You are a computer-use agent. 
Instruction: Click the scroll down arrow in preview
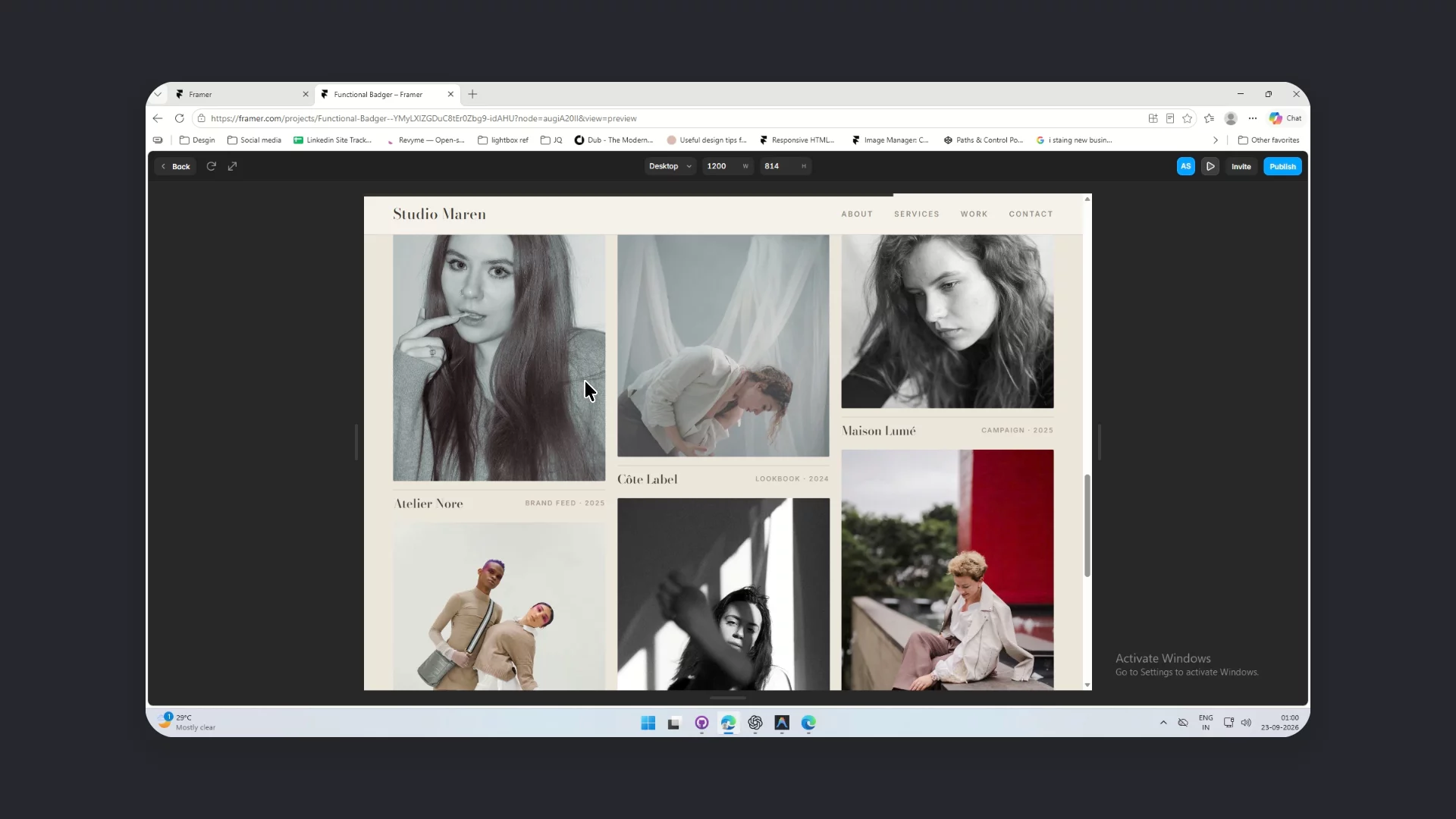[1087, 685]
